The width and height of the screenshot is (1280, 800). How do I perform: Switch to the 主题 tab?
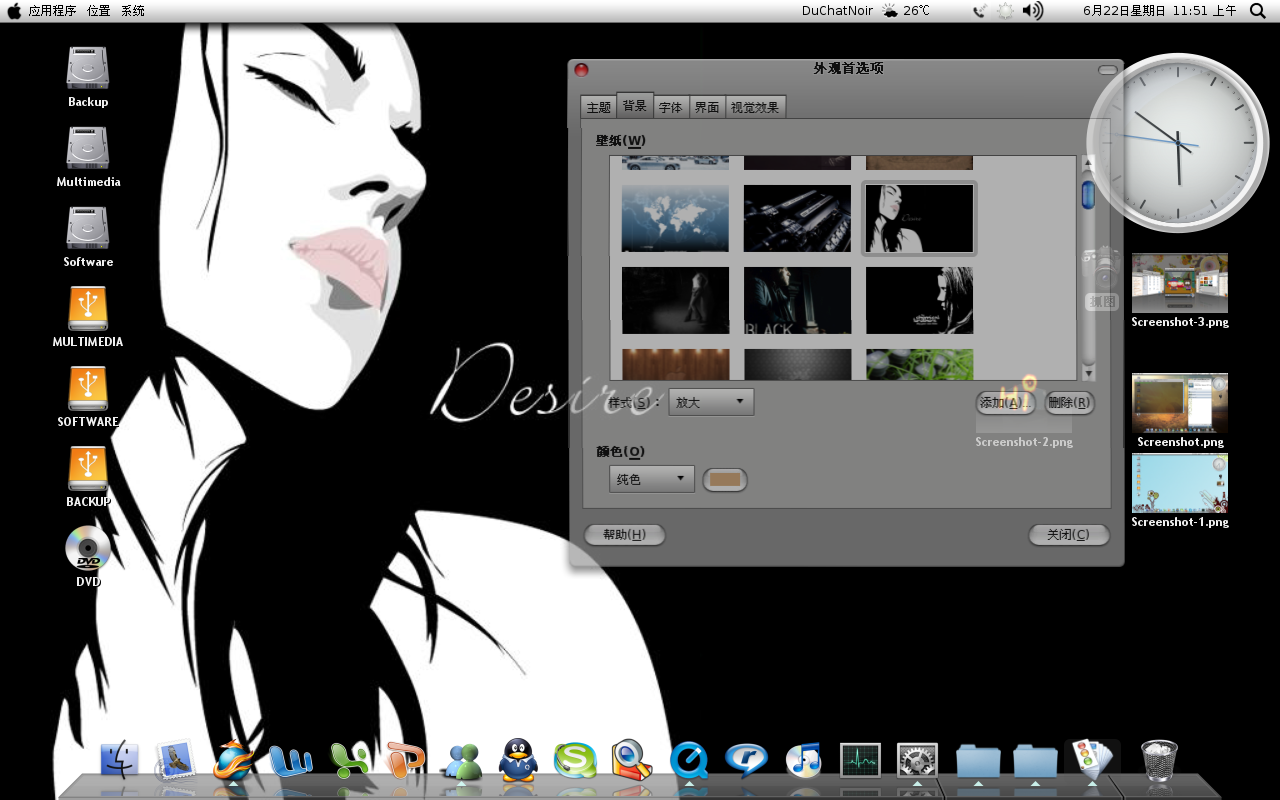click(598, 107)
